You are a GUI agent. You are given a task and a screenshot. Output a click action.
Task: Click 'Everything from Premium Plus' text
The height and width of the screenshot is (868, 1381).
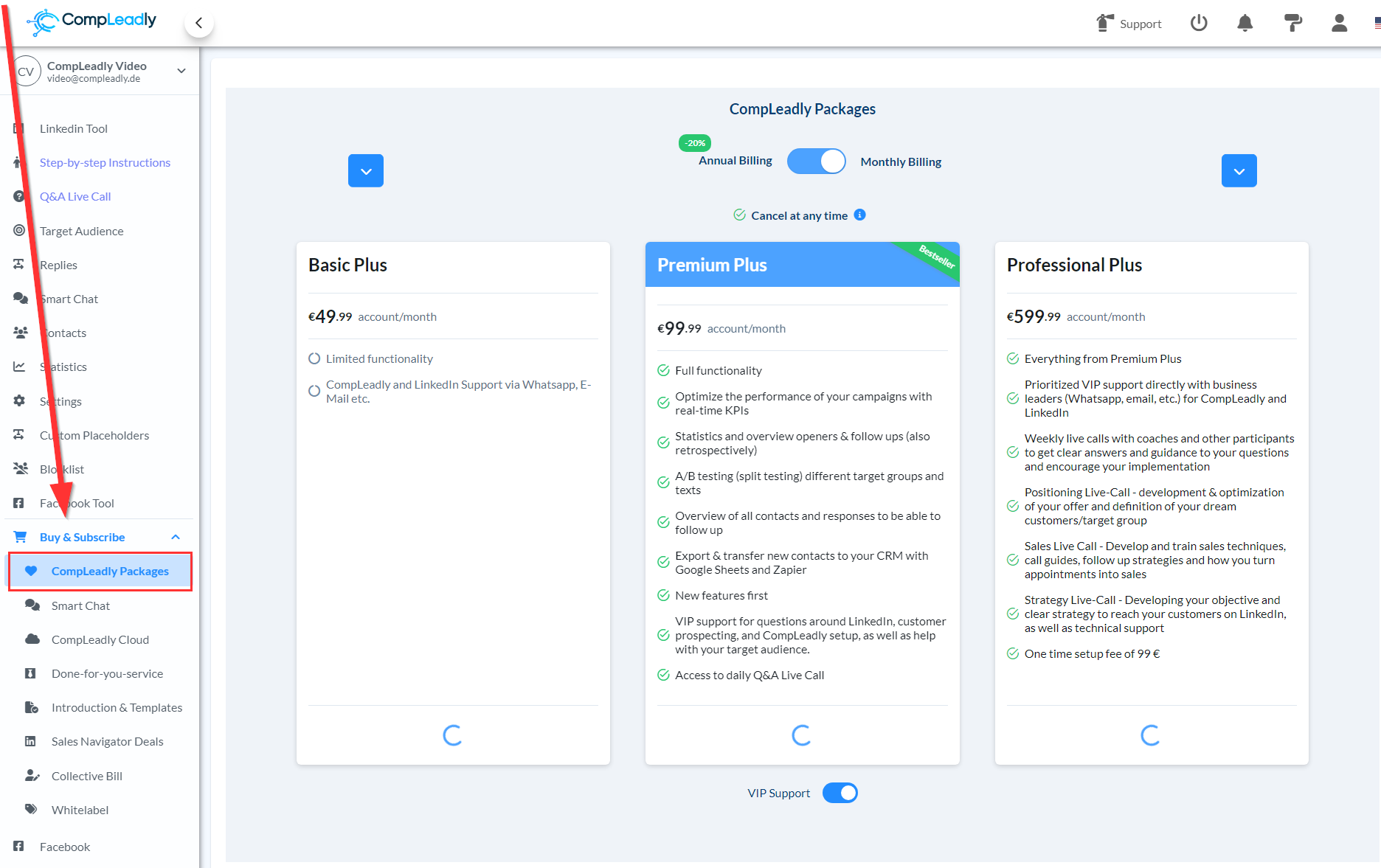(1103, 358)
